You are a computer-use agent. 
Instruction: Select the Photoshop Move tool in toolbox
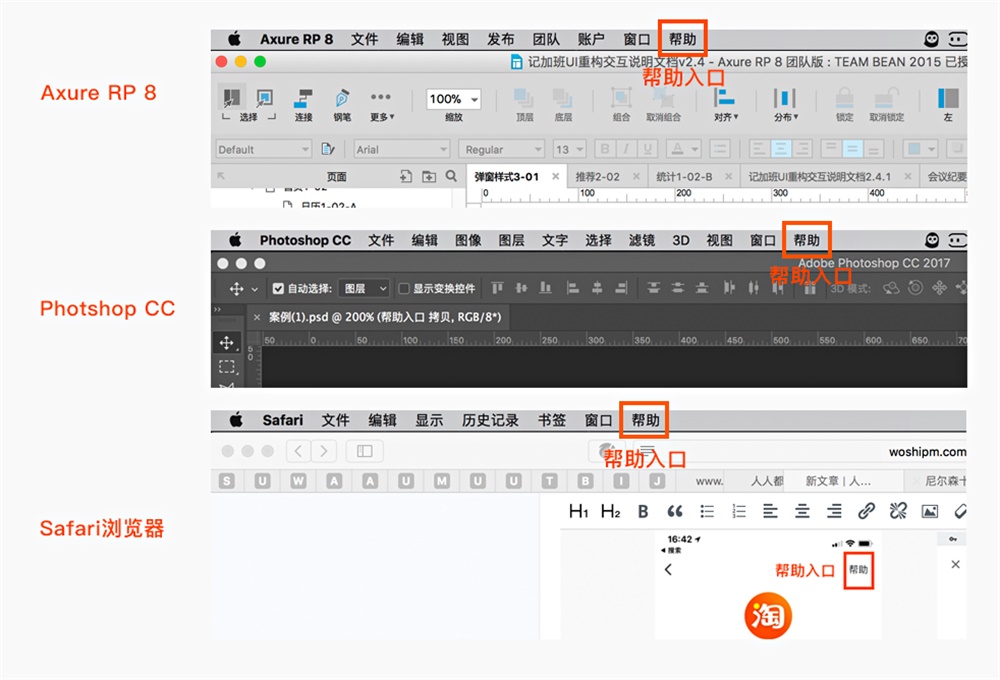pos(226,343)
